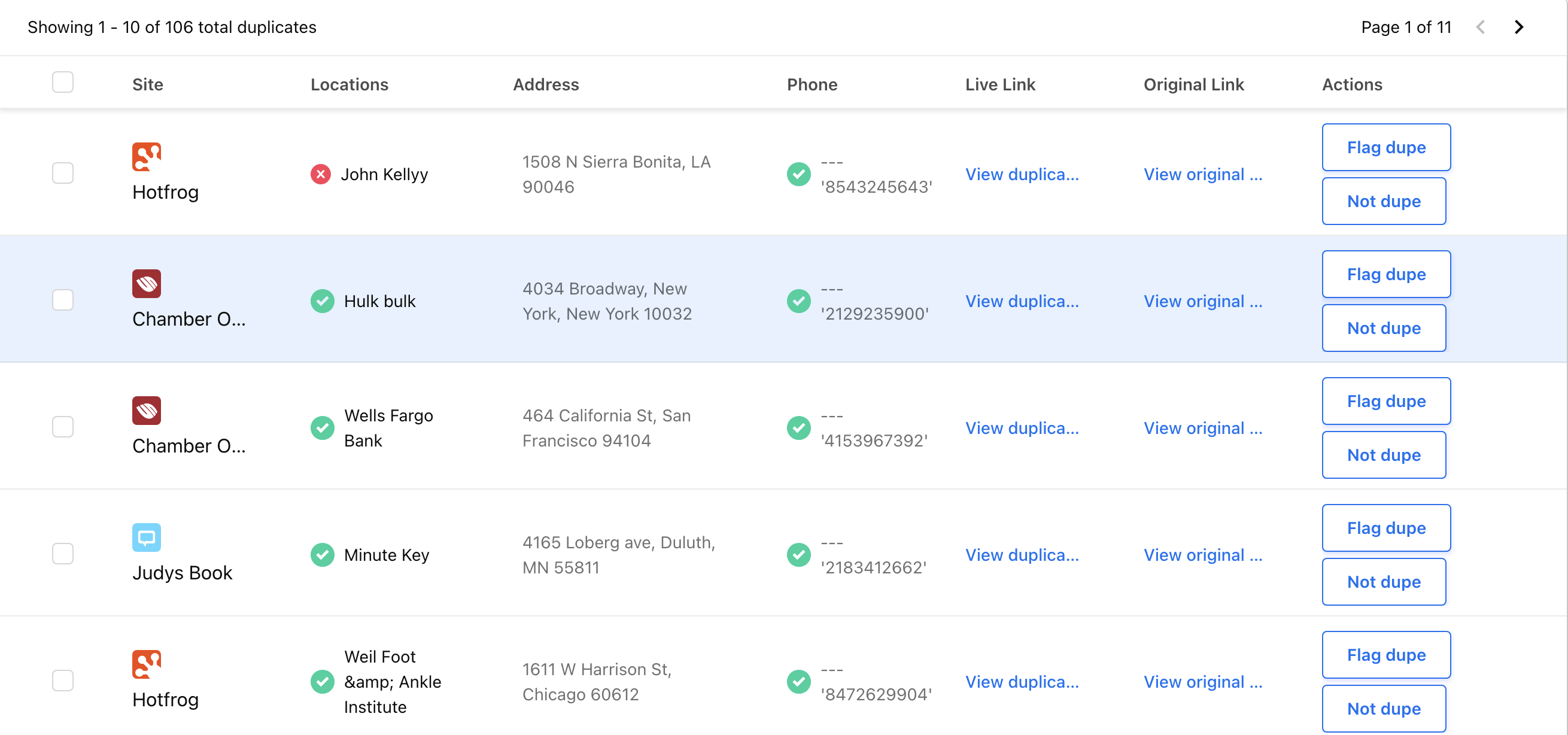Mark Wells Fargo Bank listing as Not dupe
Image resolution: width=1568 pixels, height=735 pixels.
coord(1384,455)
